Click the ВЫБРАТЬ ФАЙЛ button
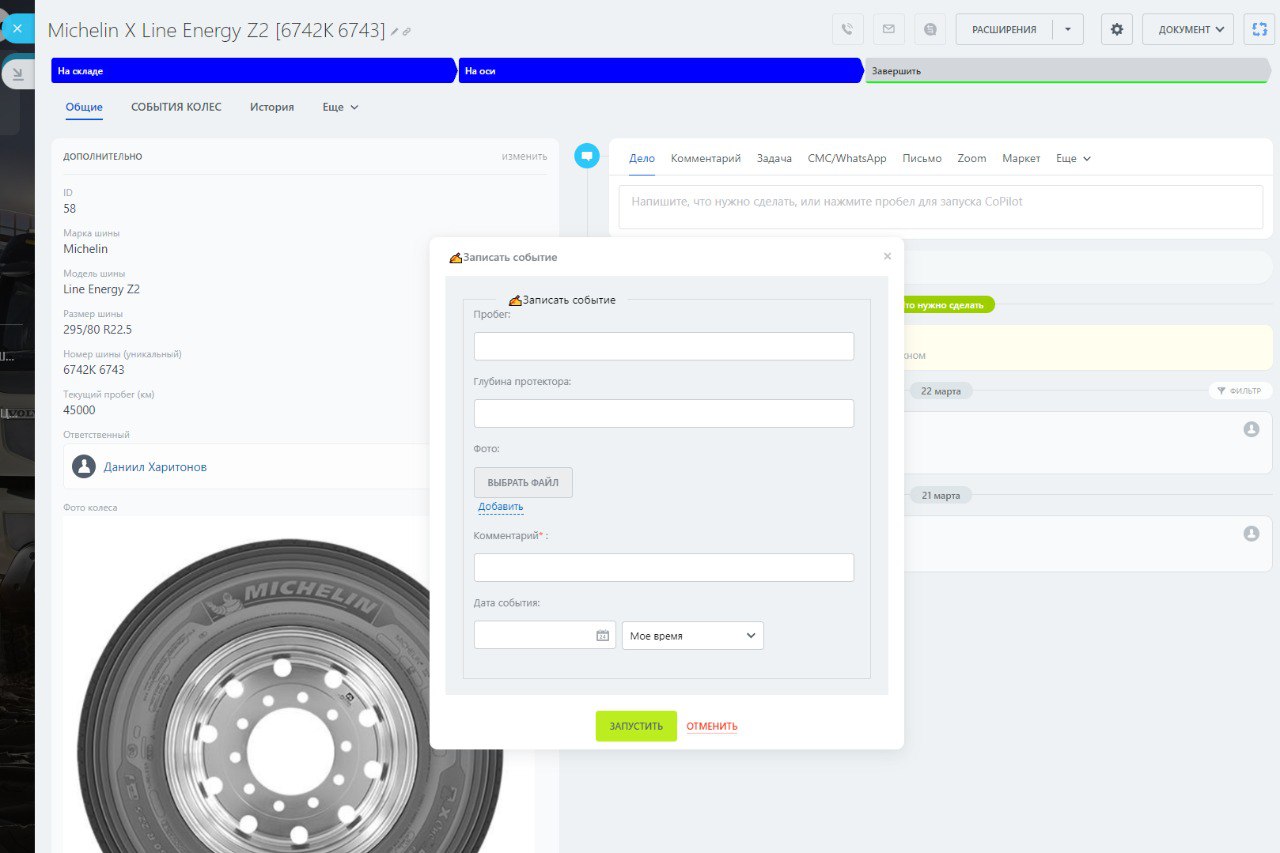The image size is (1280, 853). click(x=523, y=482)
